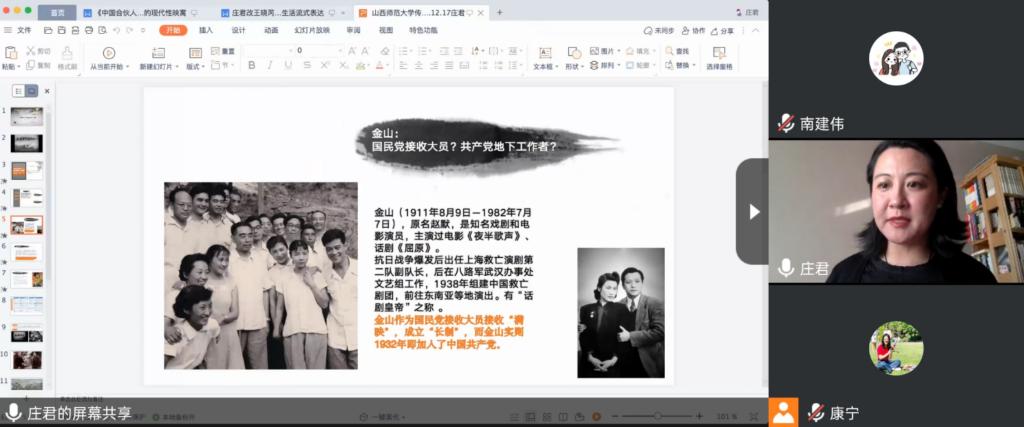This screenshot has height=427, width=1024.
Task: Click the format painter (格式刷) icon
Action: click(67, 57)
